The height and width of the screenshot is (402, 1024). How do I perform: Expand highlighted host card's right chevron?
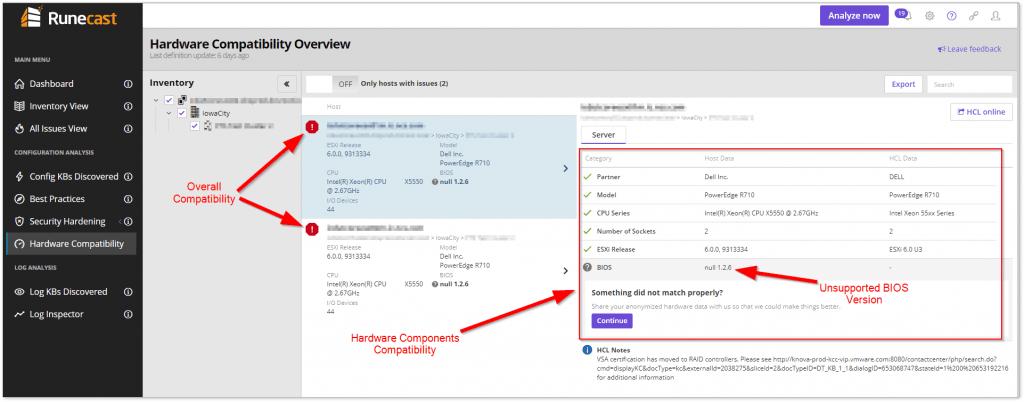pos(565,168)
